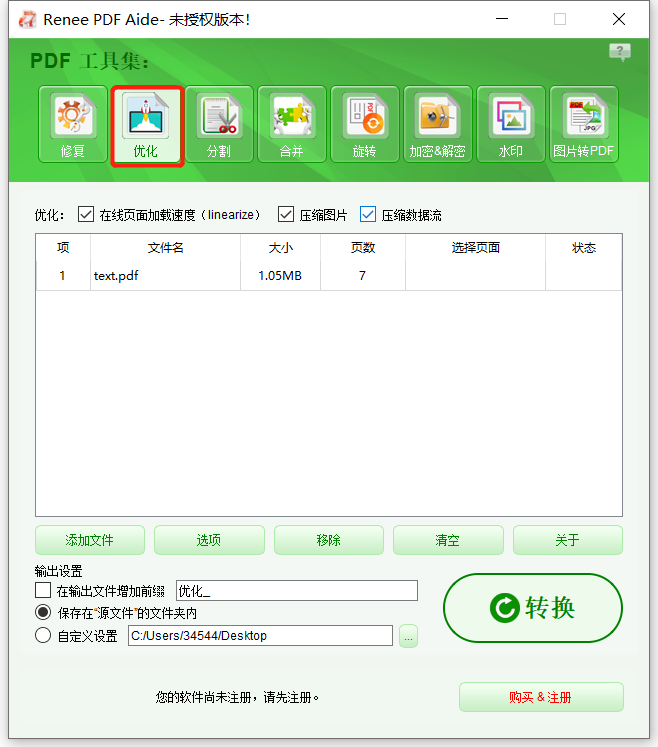Enable 在输出文件增加前缀 checkbox

tap(43, 590)
